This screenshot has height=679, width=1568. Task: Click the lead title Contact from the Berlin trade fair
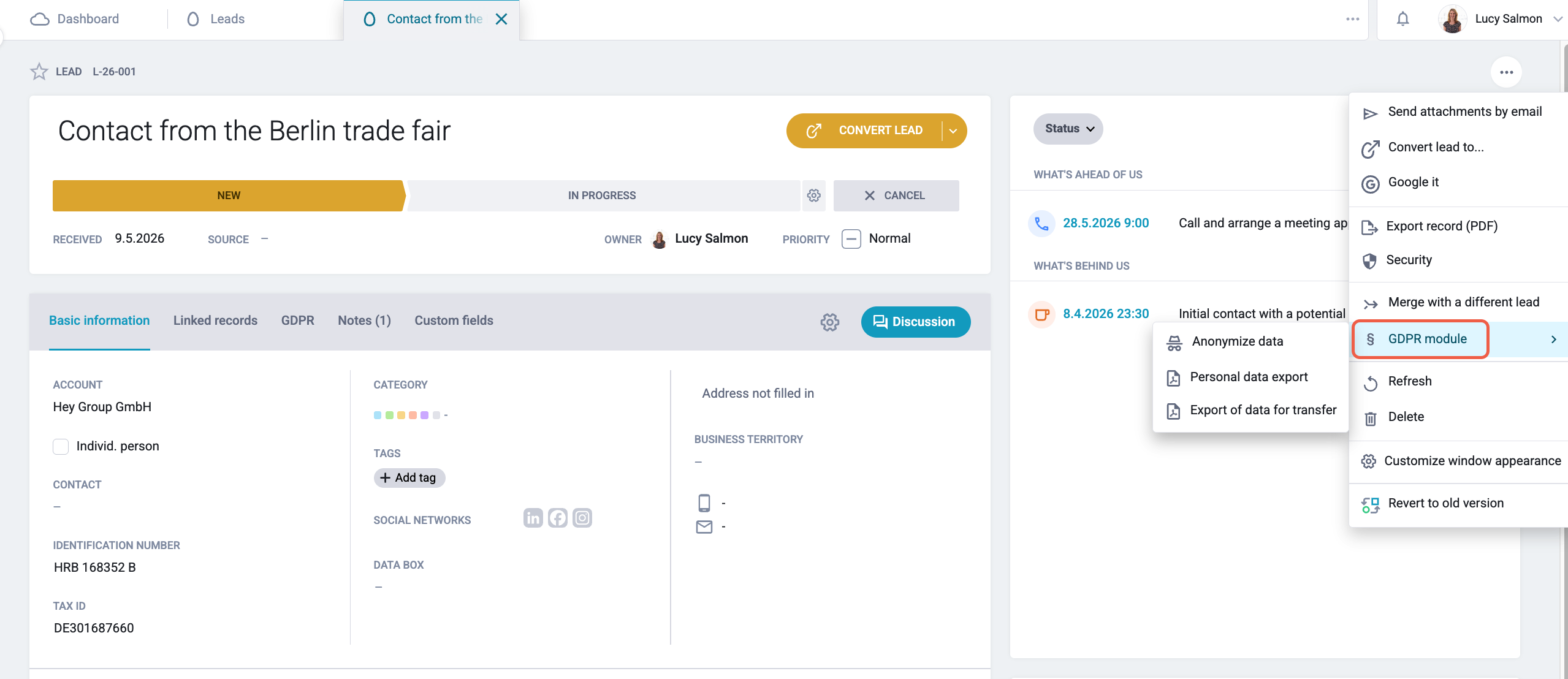point(254,131)
